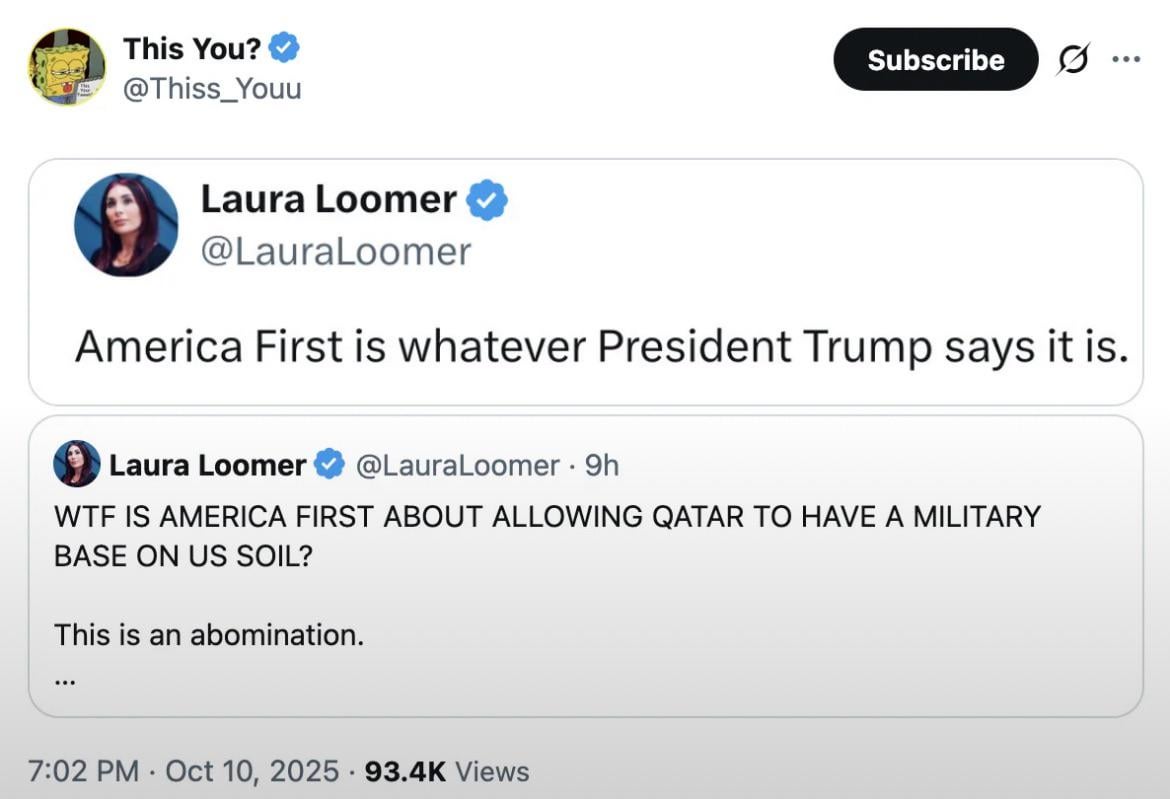Viewport: 1170px width, 799px height.
Task: Click Laura Loomer's large profile photo
Action: coord(126,225)
